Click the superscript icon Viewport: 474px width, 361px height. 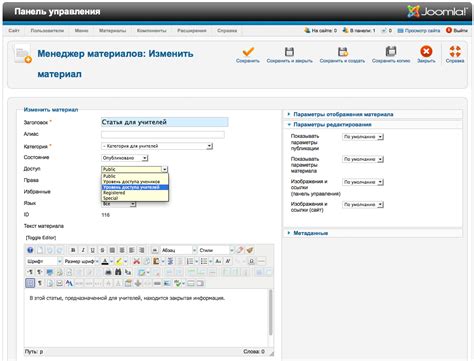228,261
